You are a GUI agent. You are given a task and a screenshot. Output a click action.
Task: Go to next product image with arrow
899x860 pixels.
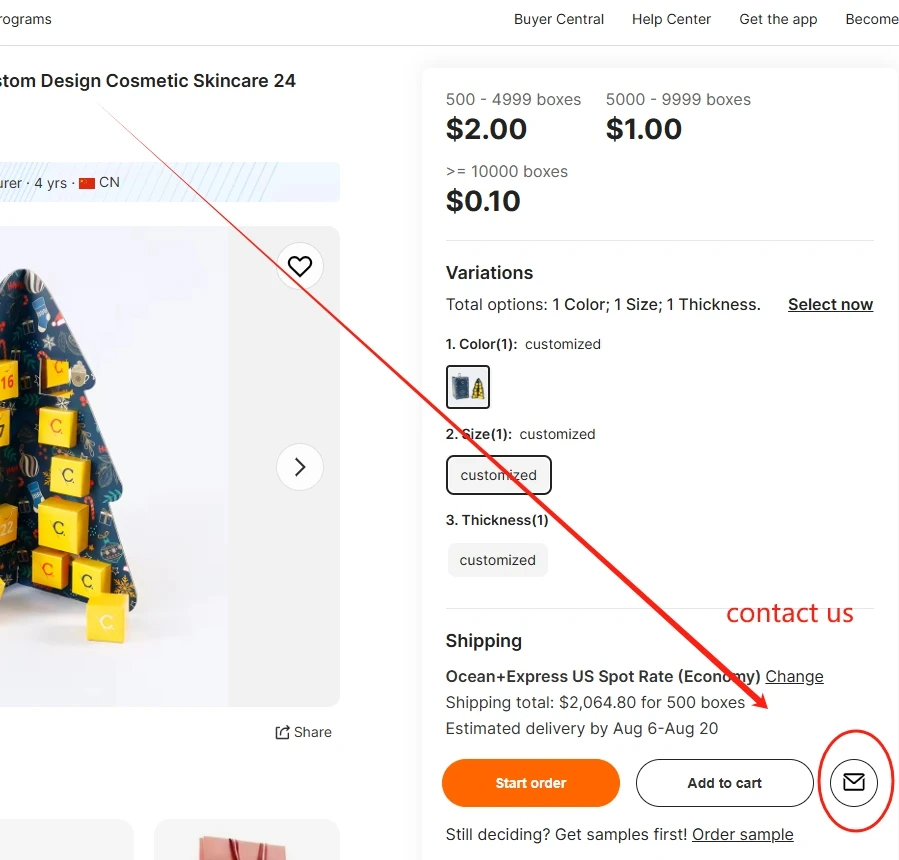(x=300, y=466)
